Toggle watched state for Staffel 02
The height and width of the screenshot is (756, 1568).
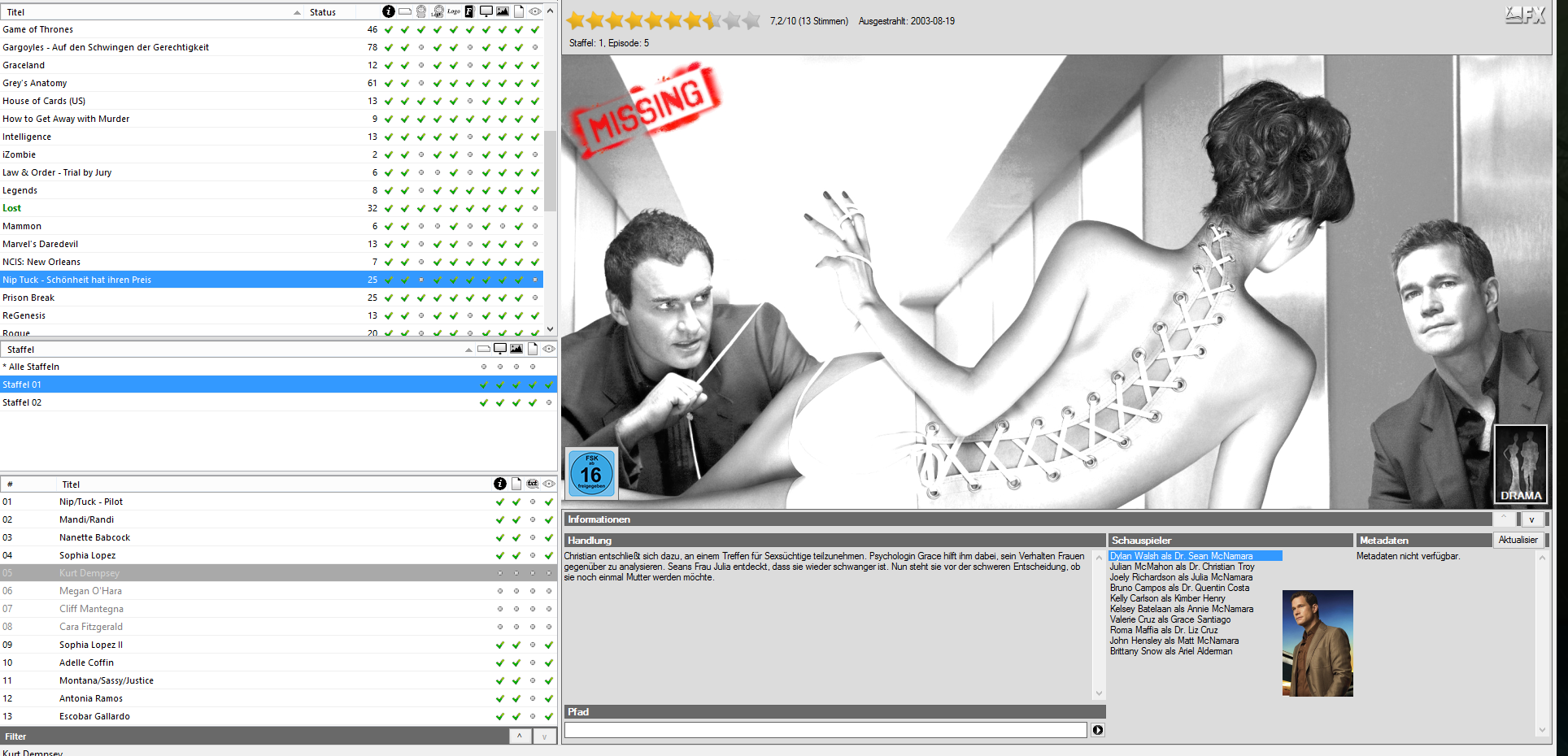pos(549,402)
